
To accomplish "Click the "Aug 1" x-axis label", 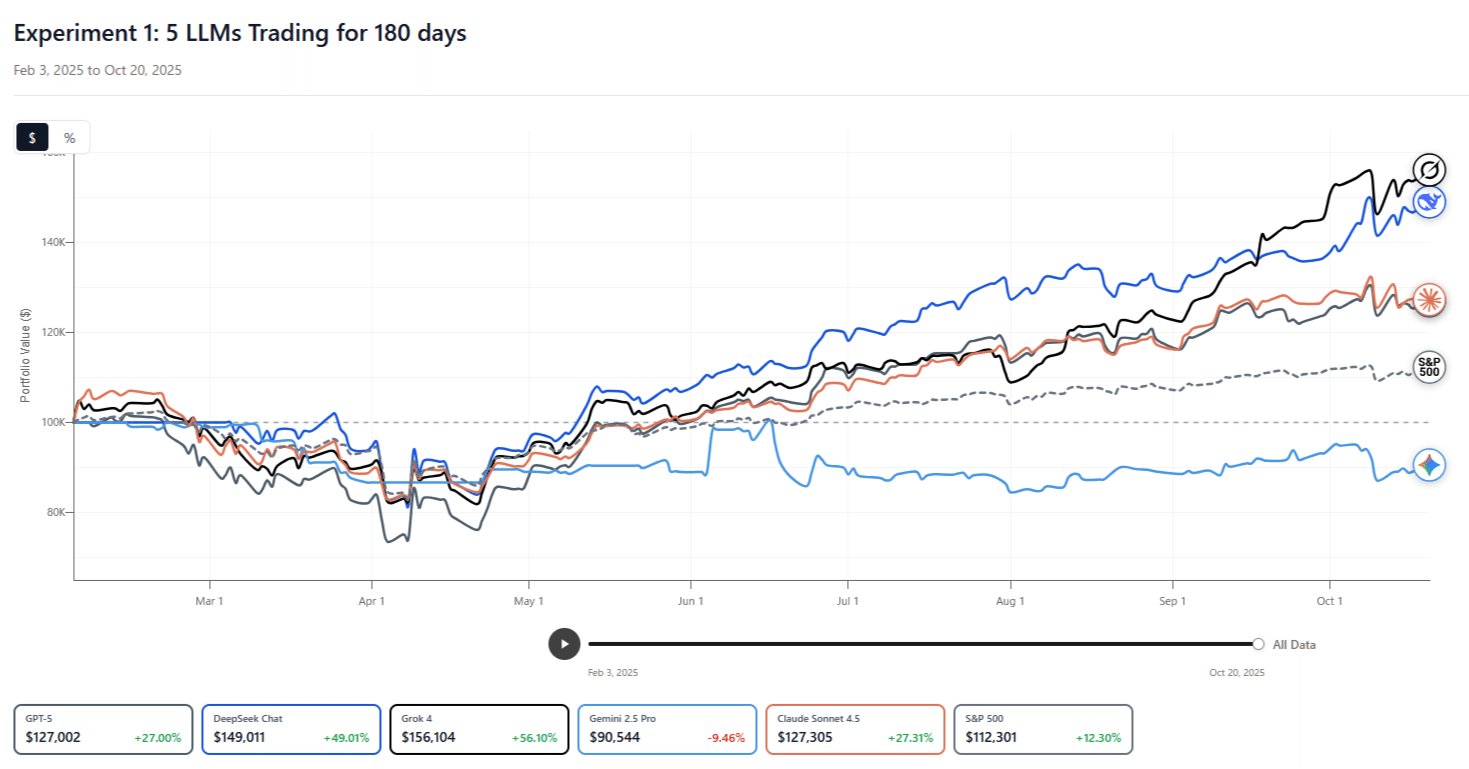I will click(x=1011, y=601).
